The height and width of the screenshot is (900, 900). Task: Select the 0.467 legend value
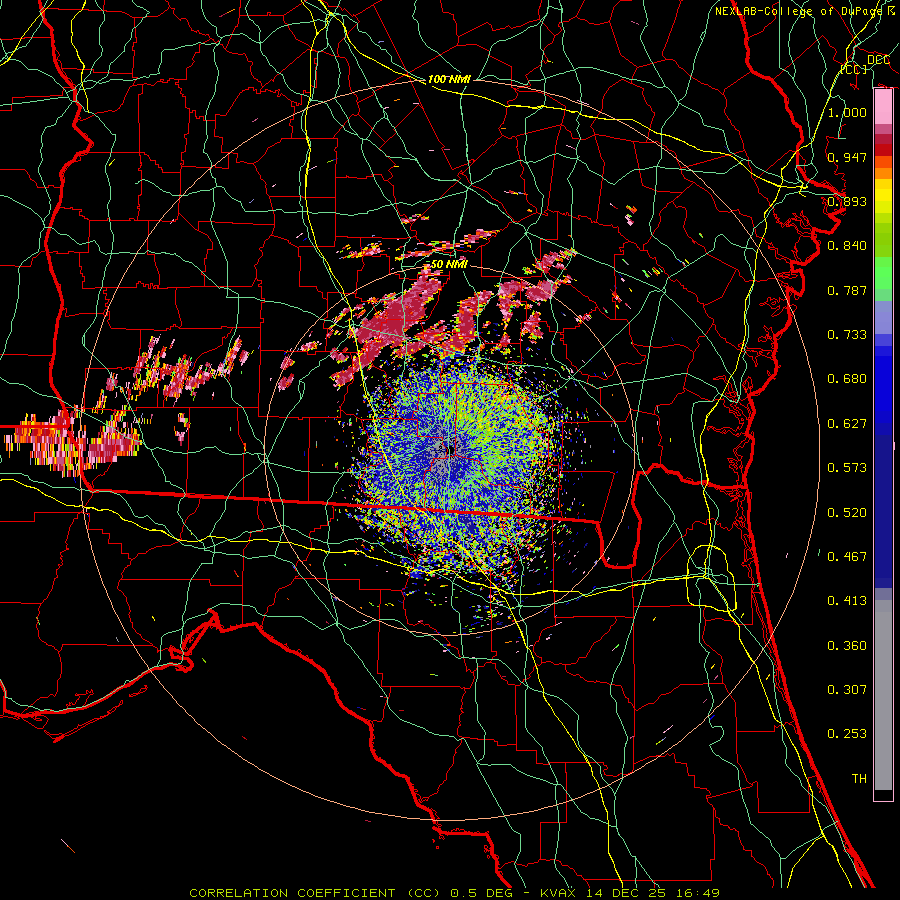pyautogui.click(x=847, y=557)
